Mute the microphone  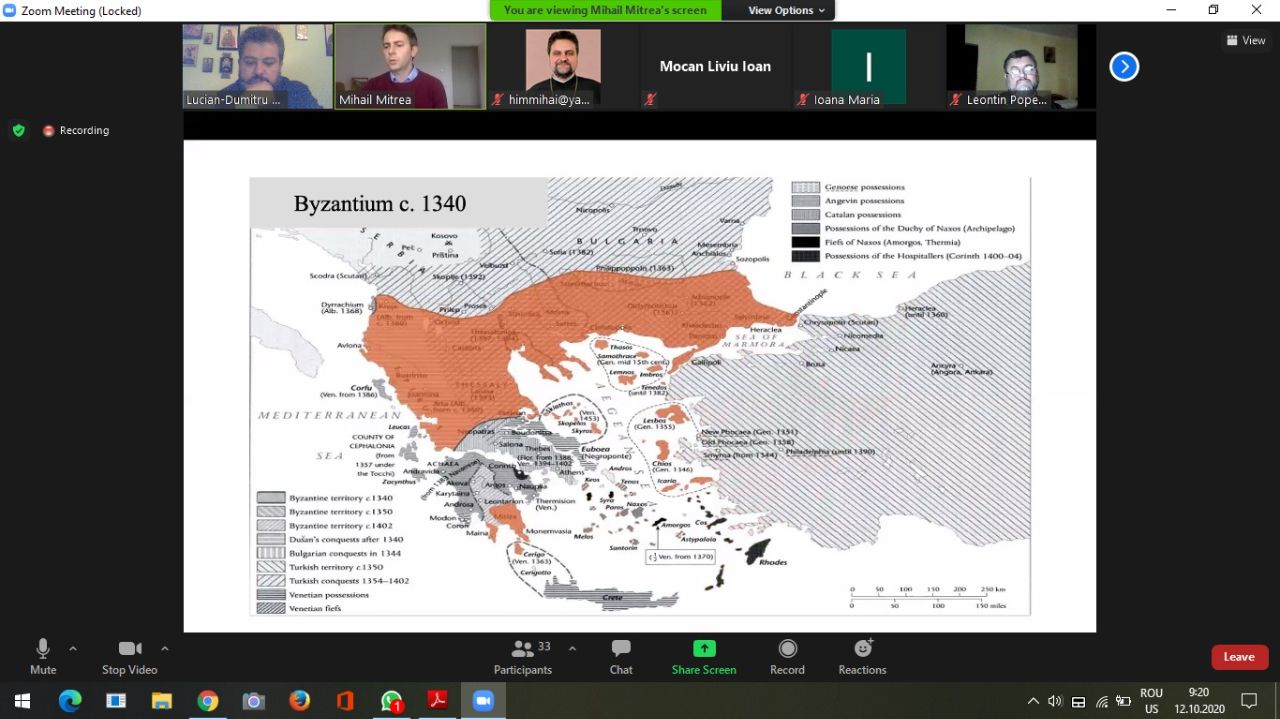pyautogui.click(x=43, y=657)
